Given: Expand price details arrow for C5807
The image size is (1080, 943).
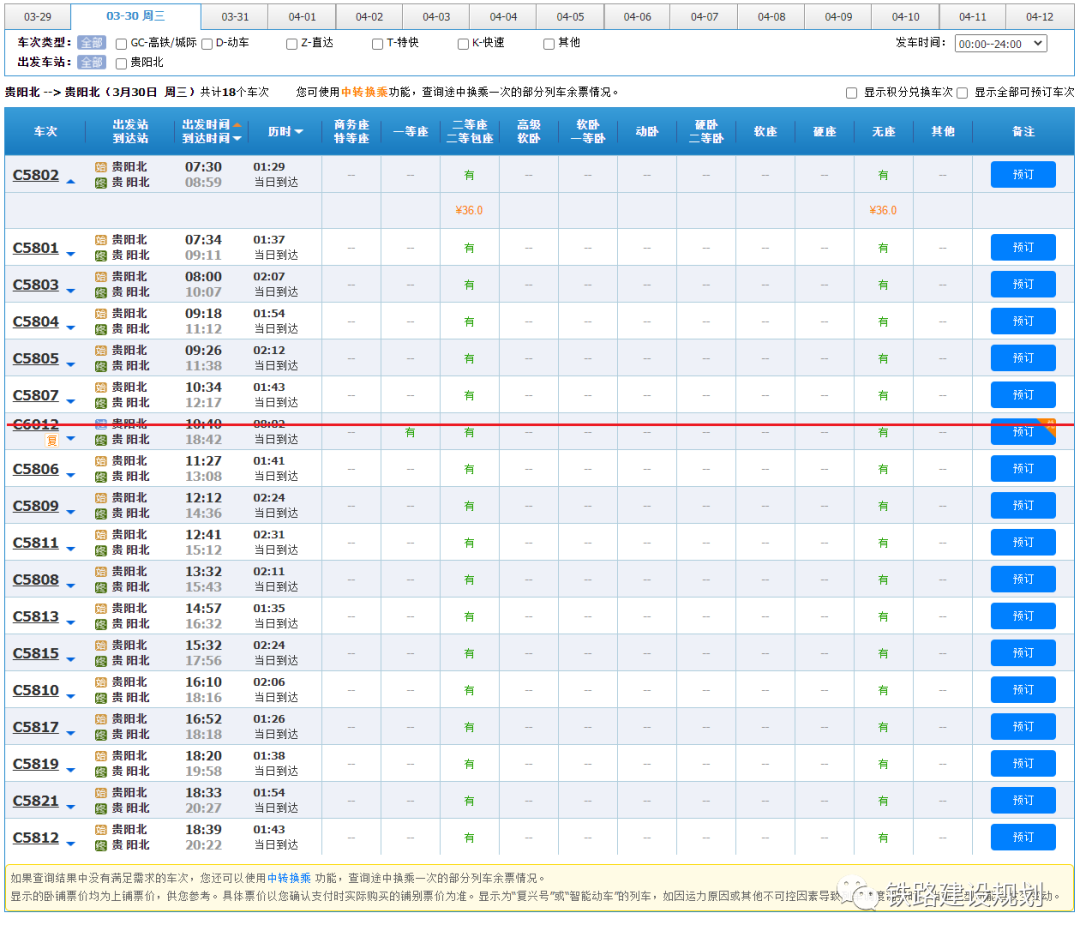Looking at the screenshot, I should 70,402.
